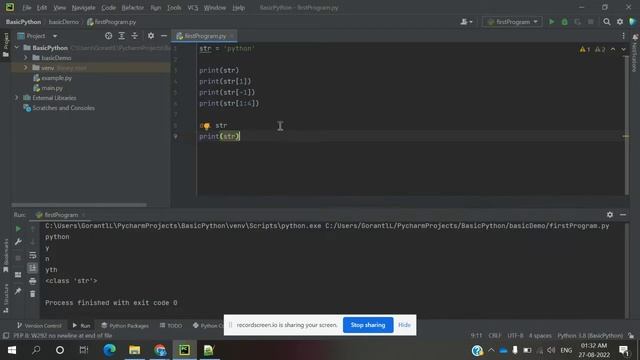Toggle read-only lock in the status bar

(x=631, y=336)
